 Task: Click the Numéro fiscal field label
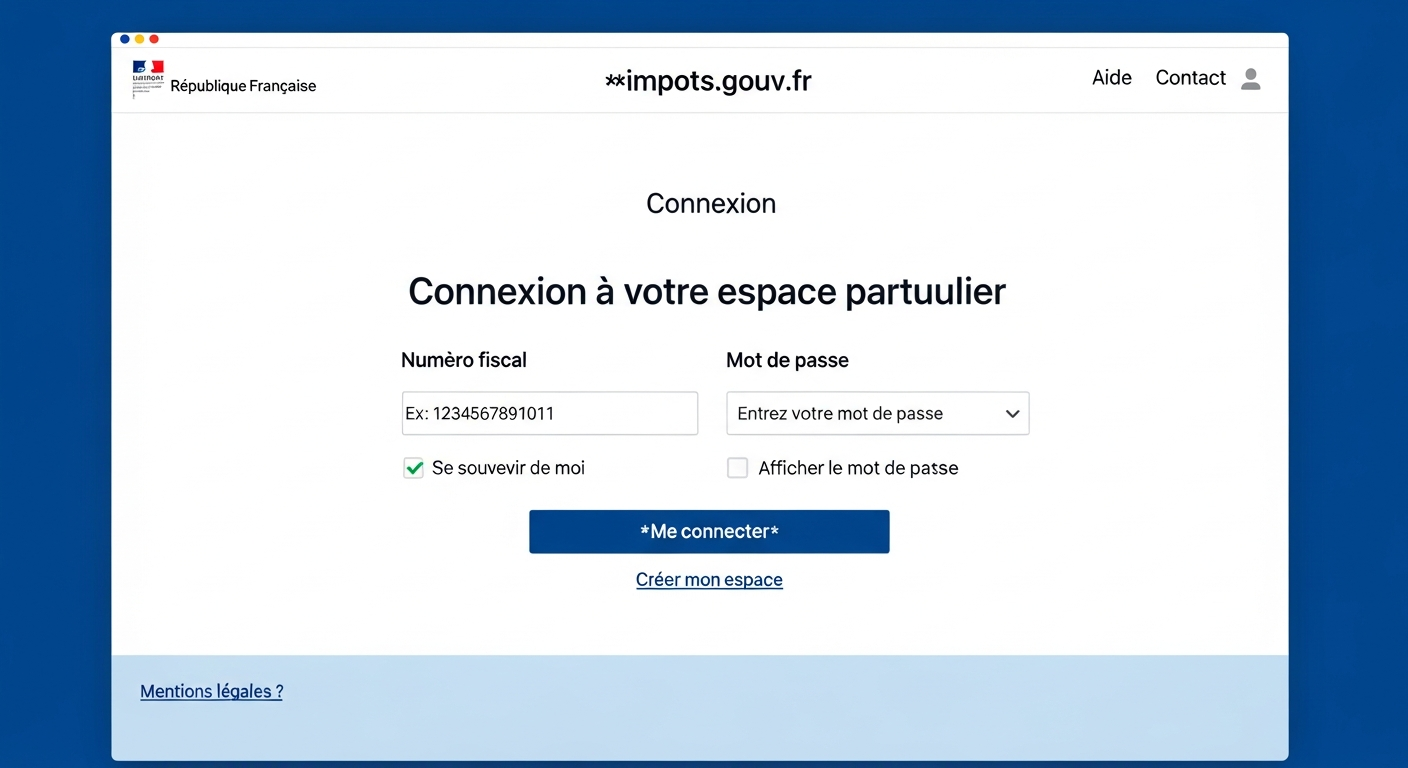(x=463, y=360)
